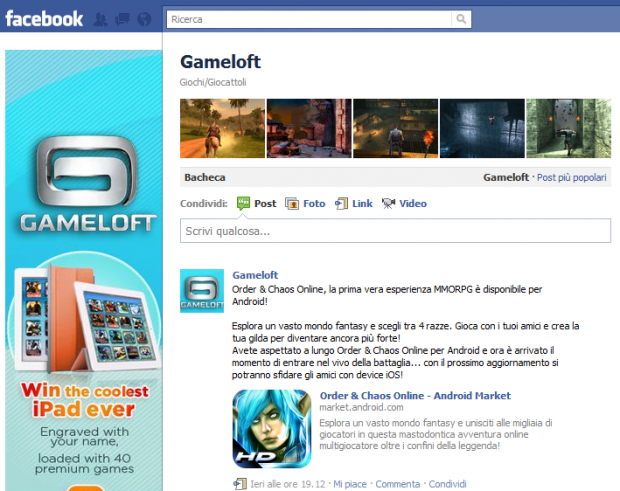
Task: Open the horse rider game photo thumbnail
Action: tap(222, 128)
